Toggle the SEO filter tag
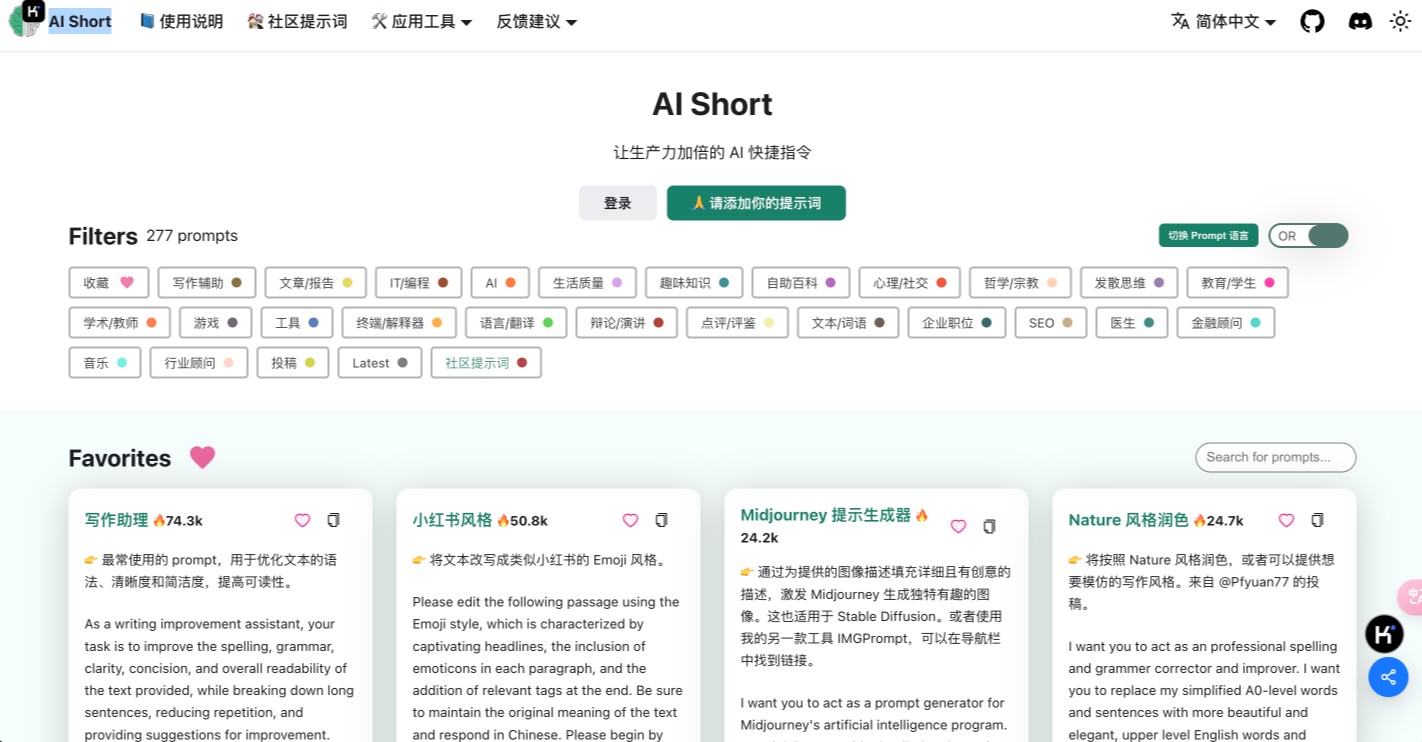The width and height of the screenshot is (1422, 742). [1051, 323]
